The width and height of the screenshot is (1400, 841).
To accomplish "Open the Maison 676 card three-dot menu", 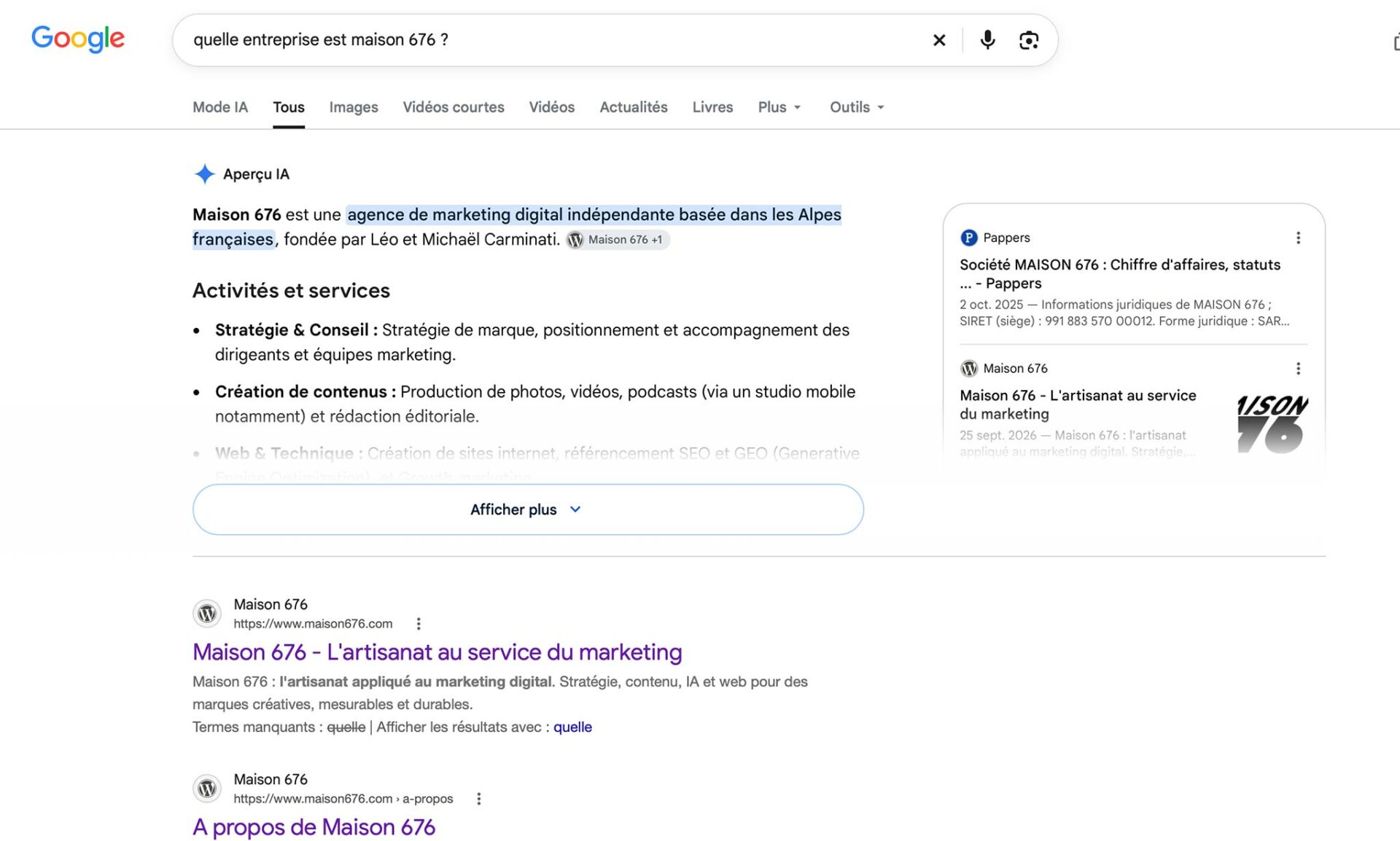I will [1298, 369].
